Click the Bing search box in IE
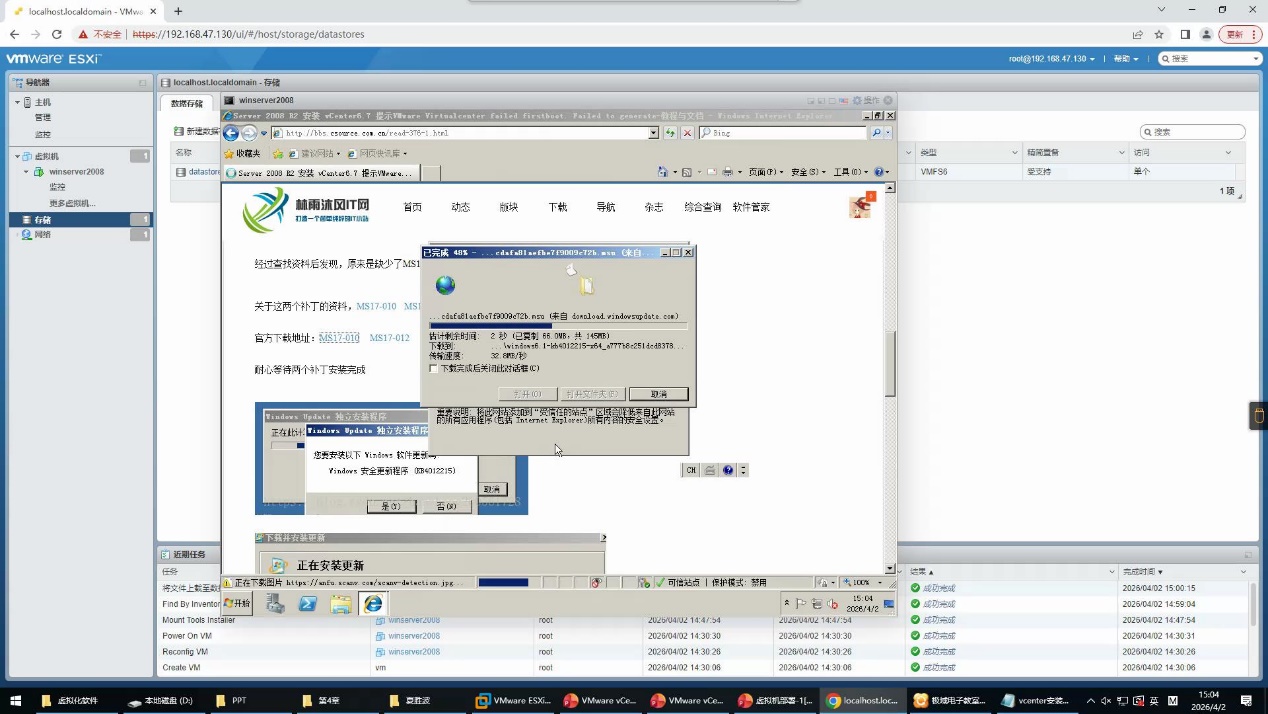The height and width of the screenshot is (714, 1268). click(x=784, y=133)
